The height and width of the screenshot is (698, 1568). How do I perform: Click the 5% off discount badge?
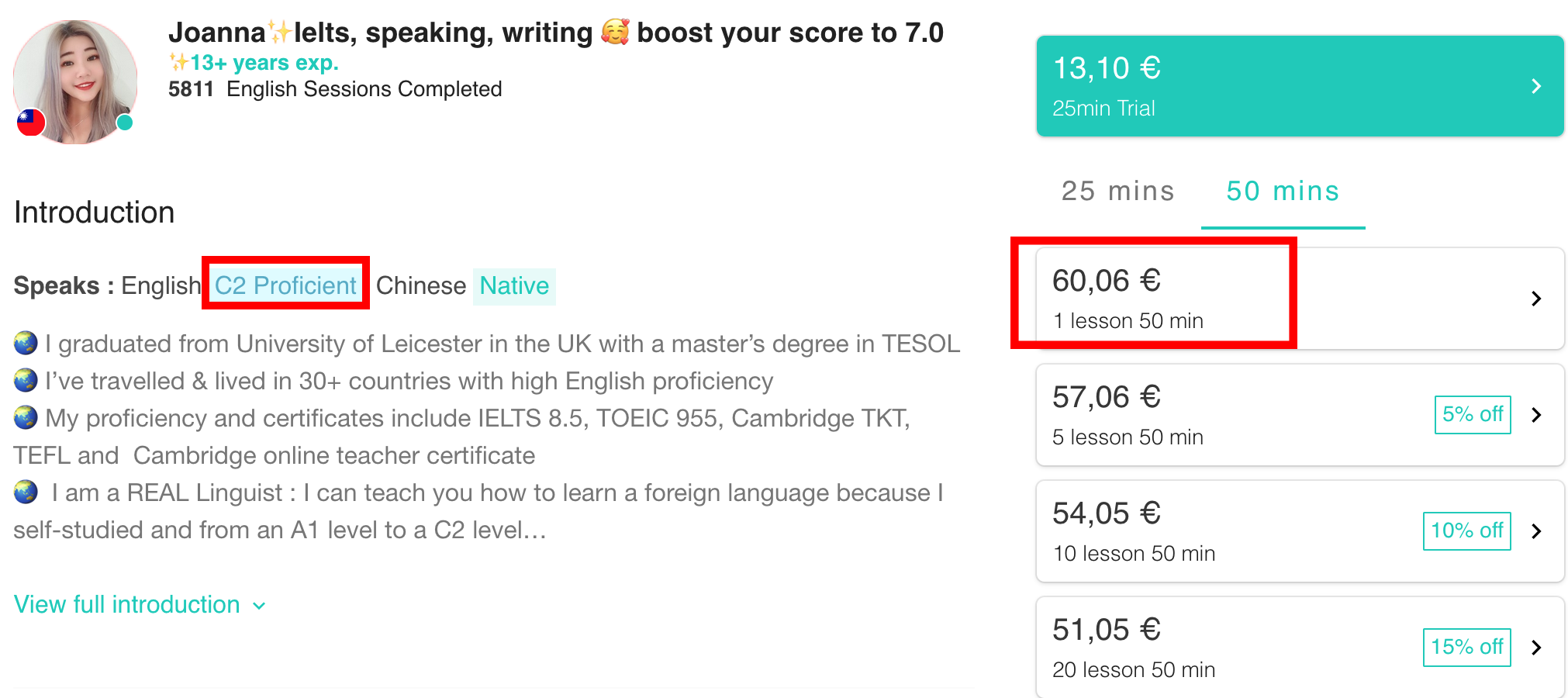(1472, 415)
